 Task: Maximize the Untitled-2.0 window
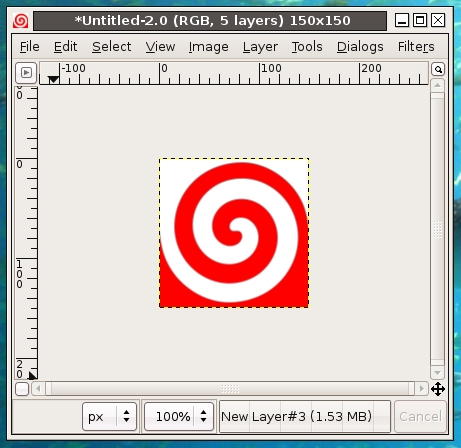point(420,20)
